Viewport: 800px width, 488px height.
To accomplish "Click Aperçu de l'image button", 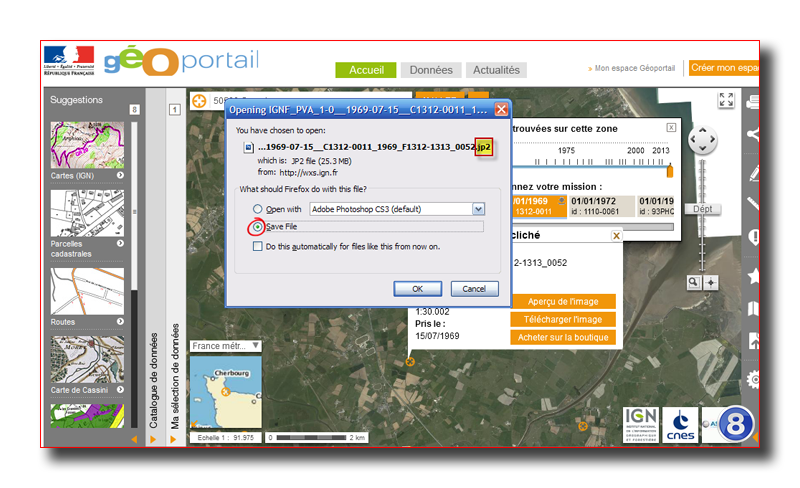I will pos(563,301).
